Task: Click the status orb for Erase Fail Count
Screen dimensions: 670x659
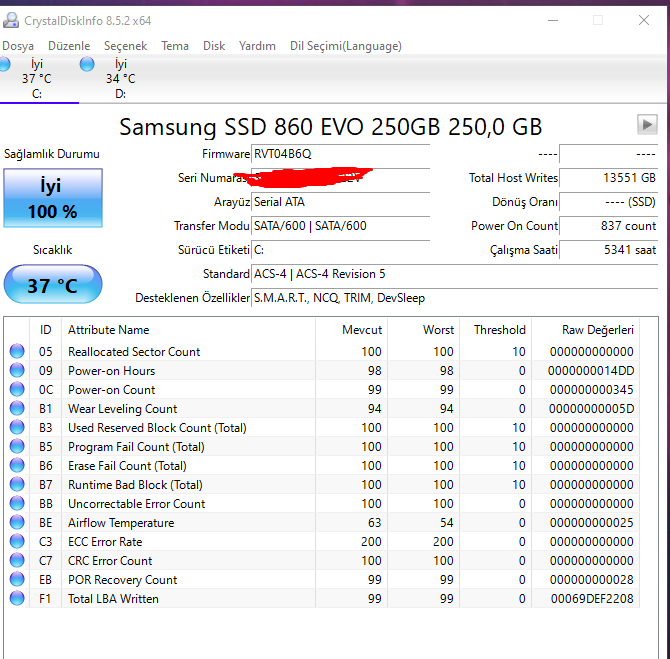Action: (17, 465)
